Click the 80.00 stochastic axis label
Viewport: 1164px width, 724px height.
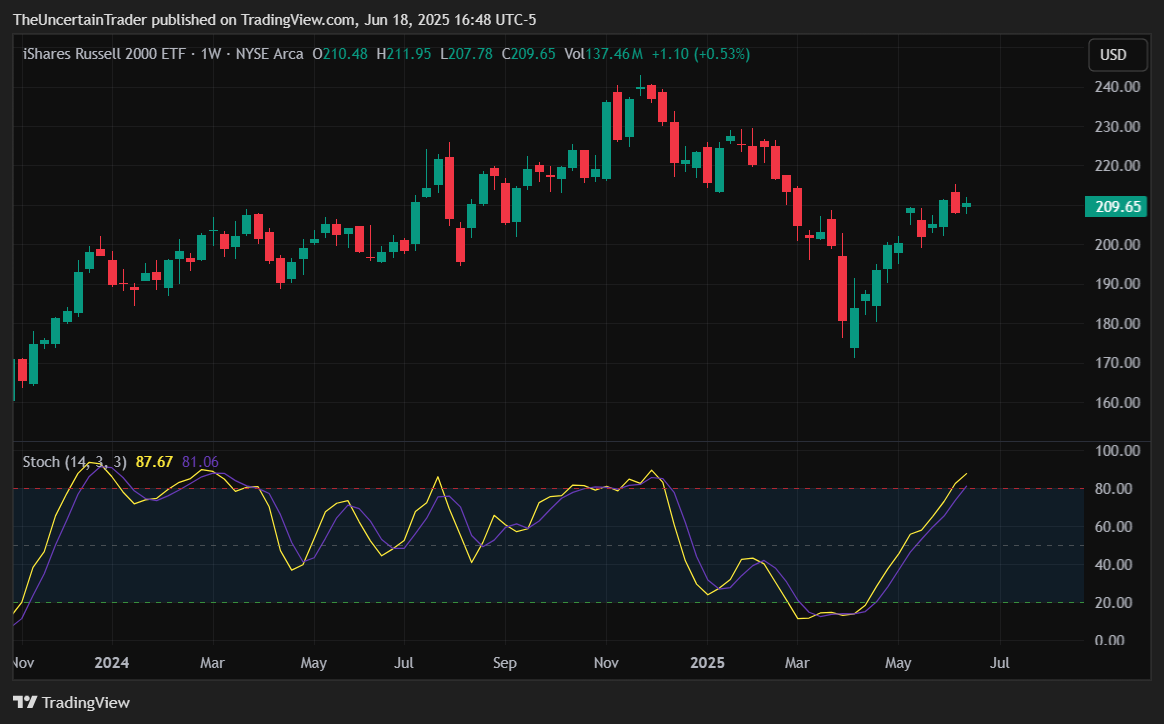coord(1113,489)
